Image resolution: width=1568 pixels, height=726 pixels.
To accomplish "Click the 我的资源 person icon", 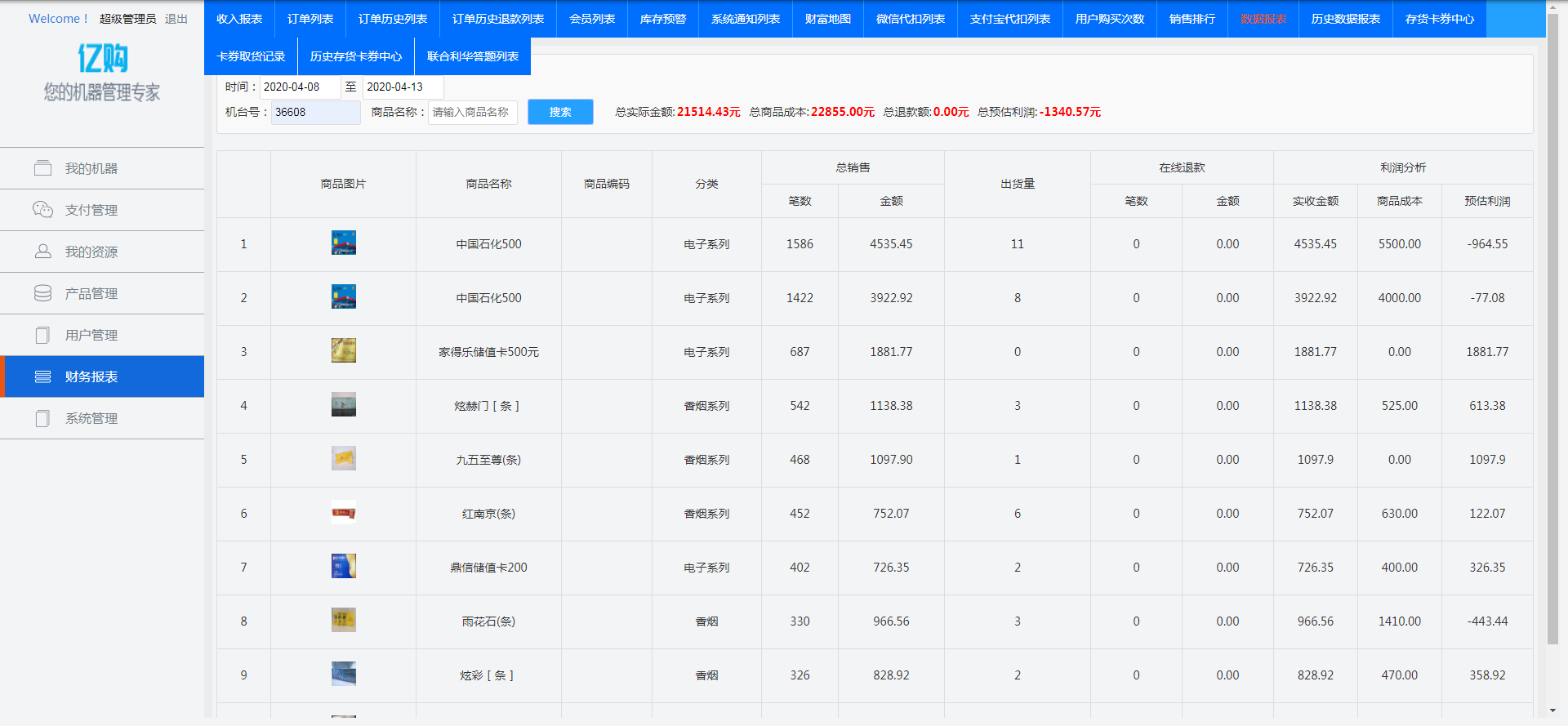I will (42, 252).
